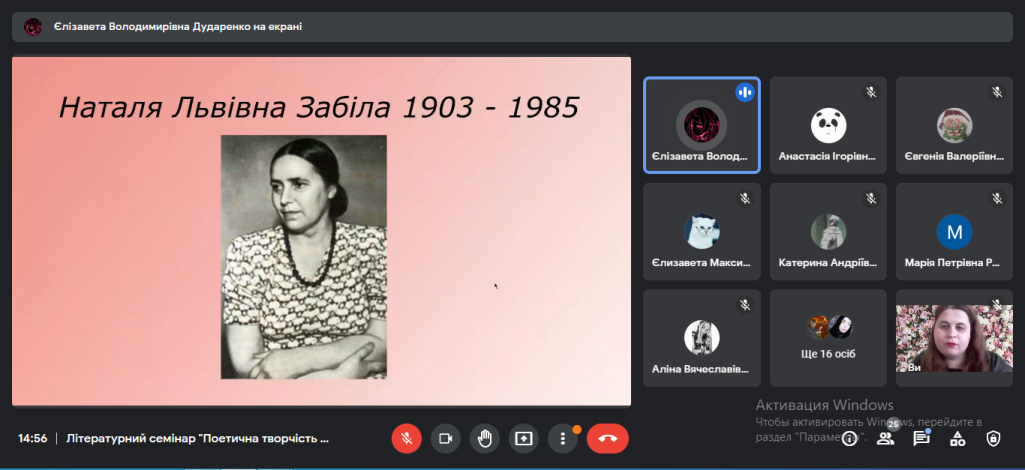Viewport: 1025px width, 470px height.
Task: Select Катерина Андріївна's participant tile
Action: (828, 232)
